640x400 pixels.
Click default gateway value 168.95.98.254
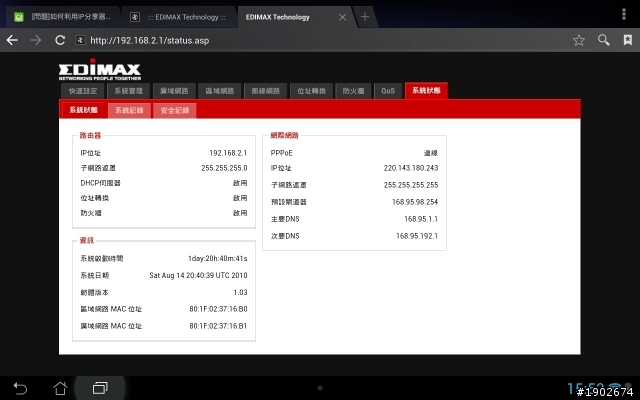click(x=415, y=202)
